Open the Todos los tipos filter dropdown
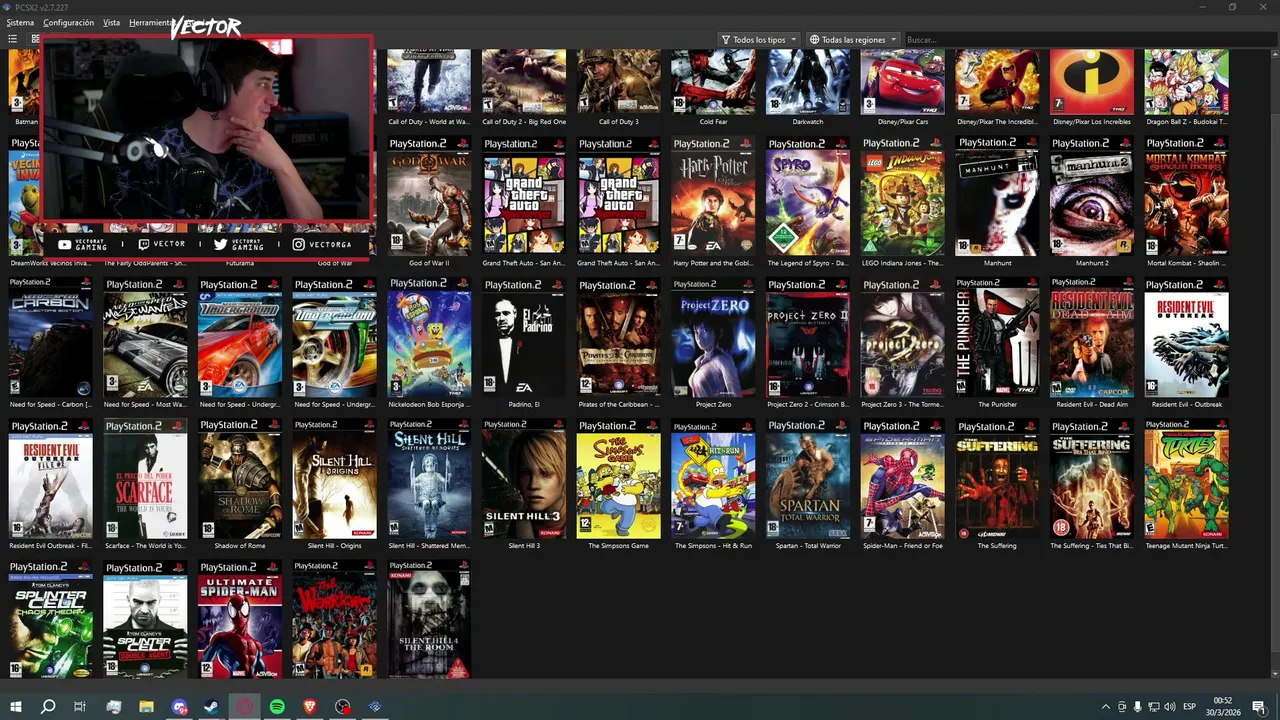The height and width of the screenshot is (720, 1280). pyautogui.click(x=759, y=40)
